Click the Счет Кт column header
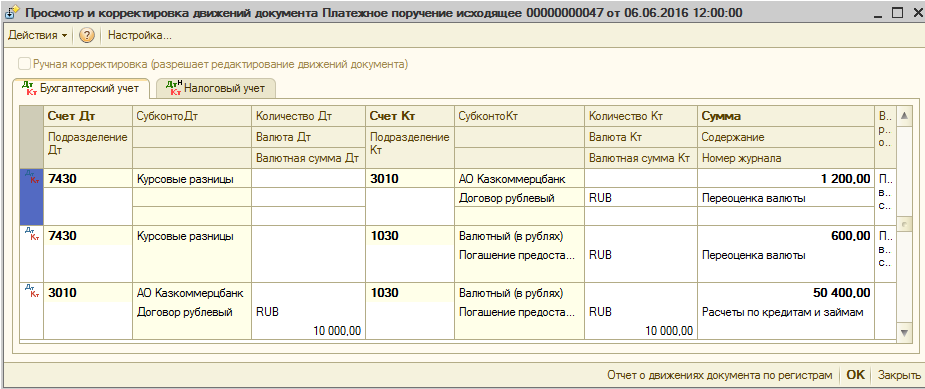The image size is (925, 389). [x=410, y=116]
